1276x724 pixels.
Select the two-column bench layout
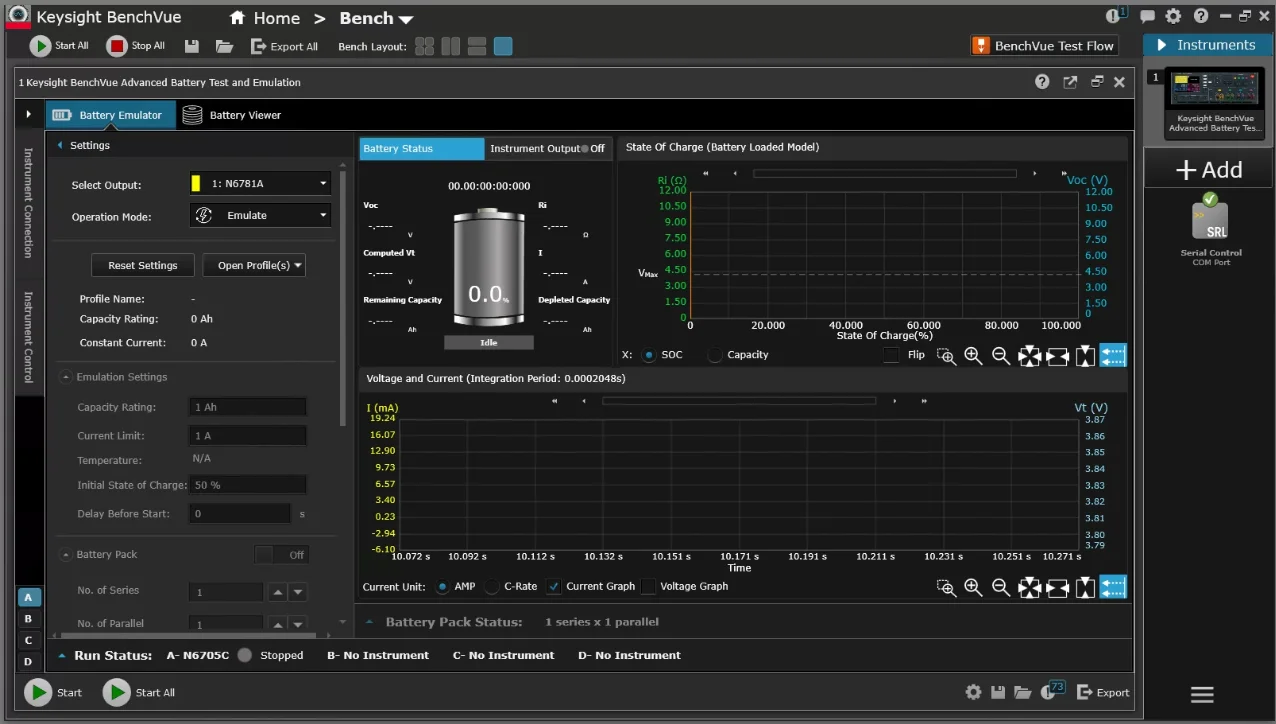click(x=450, y=46)
